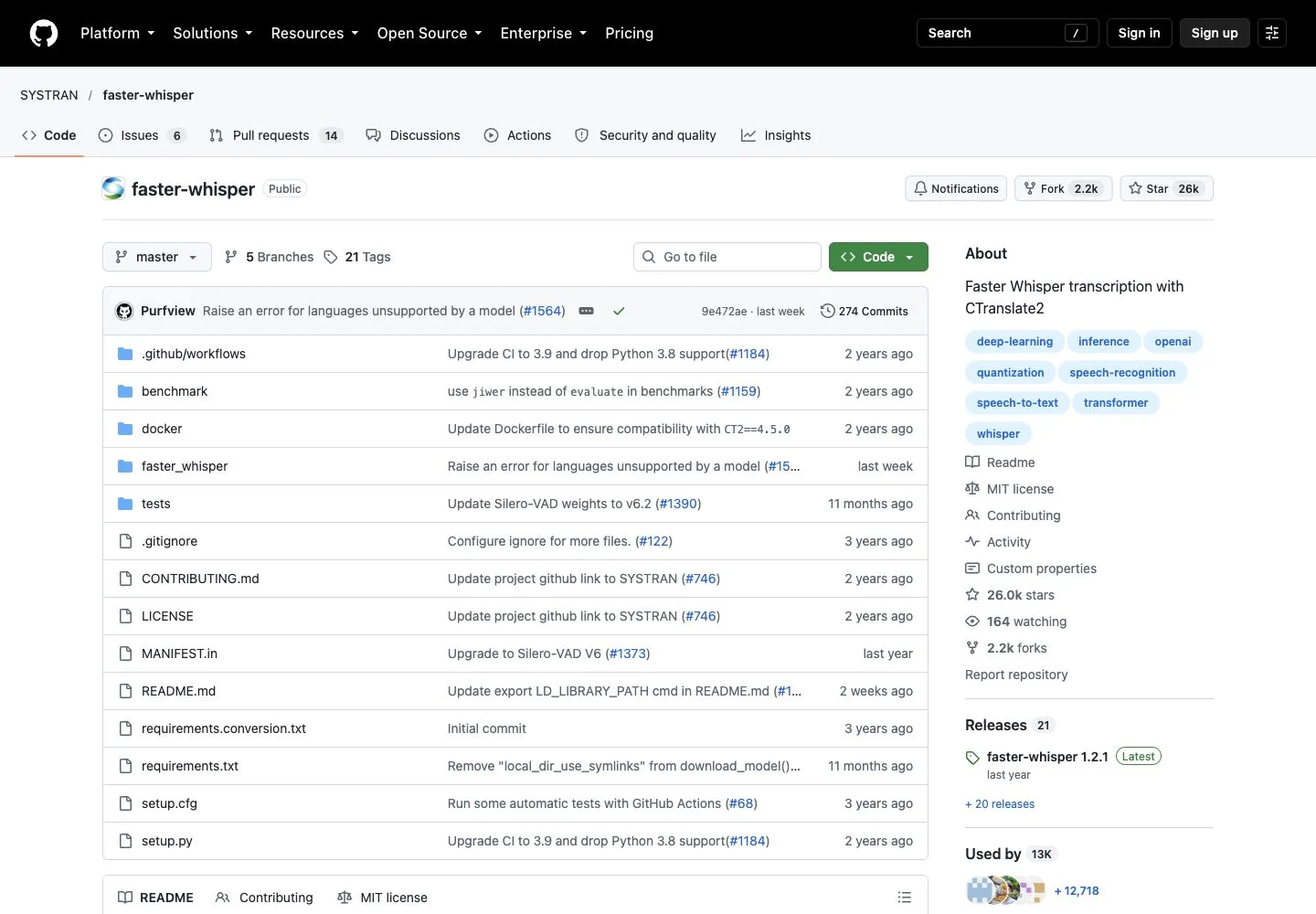Open the README.md file
Screen dimensions: 1316x914
click(179, 691)
